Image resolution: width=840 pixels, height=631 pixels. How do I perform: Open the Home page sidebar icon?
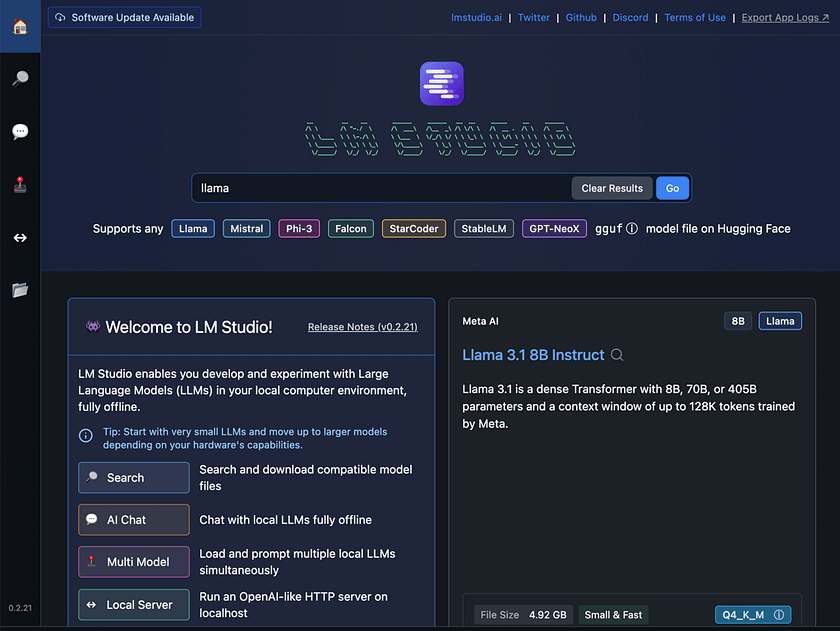pyautogui.click(x=20, y=26)
